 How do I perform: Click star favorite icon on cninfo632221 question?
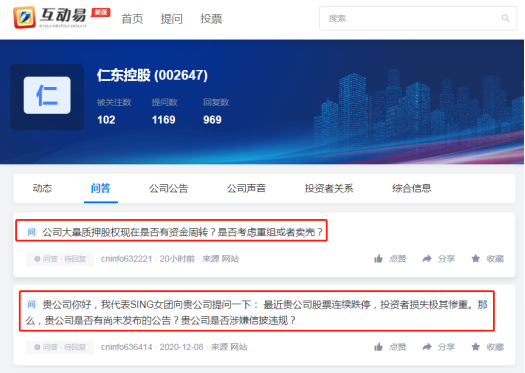(x=475, y=258)
